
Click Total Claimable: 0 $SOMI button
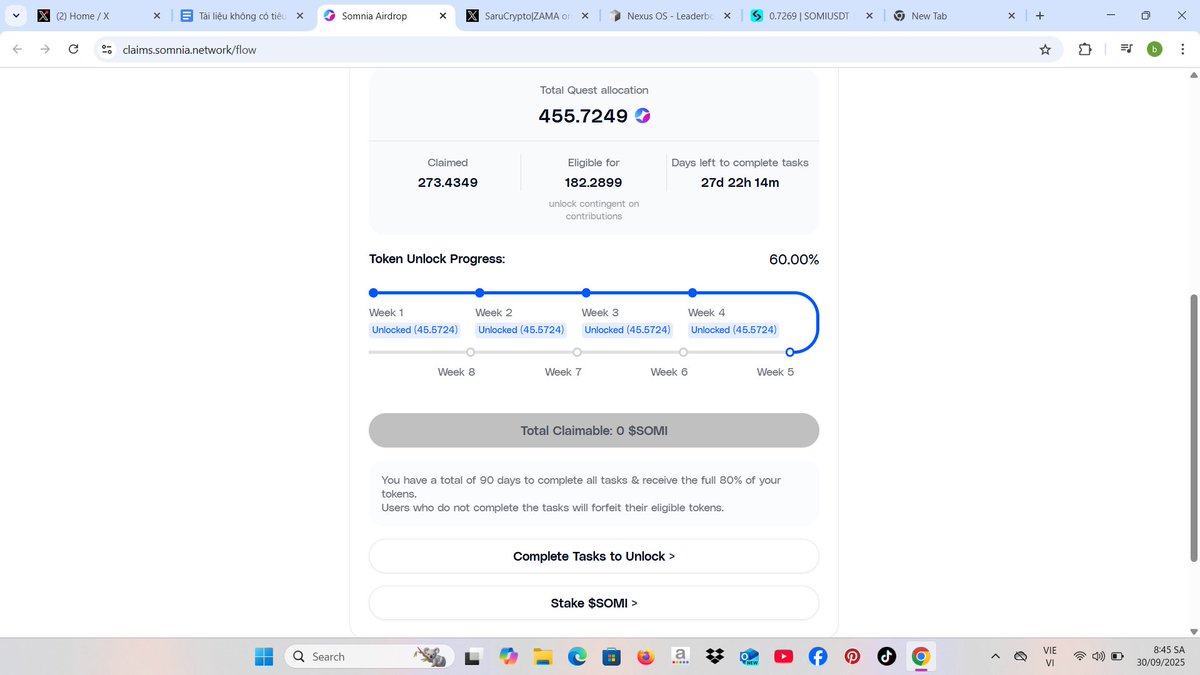point(594,430)
